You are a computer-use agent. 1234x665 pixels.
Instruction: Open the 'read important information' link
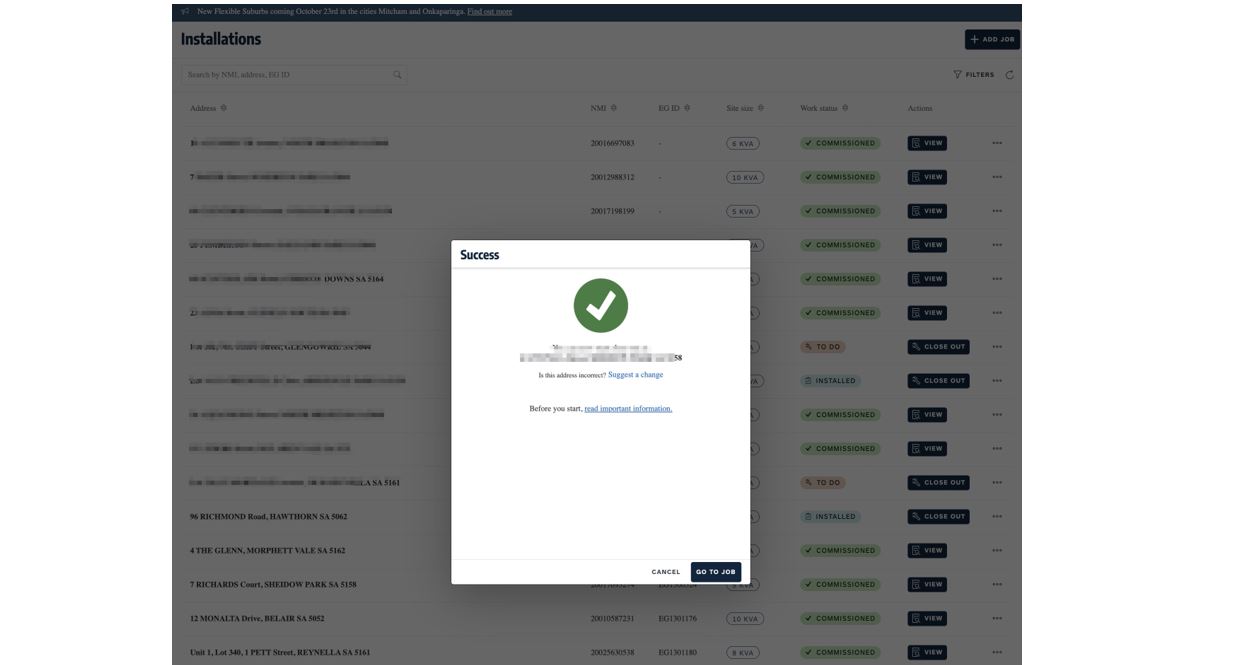tap(628, 409)
